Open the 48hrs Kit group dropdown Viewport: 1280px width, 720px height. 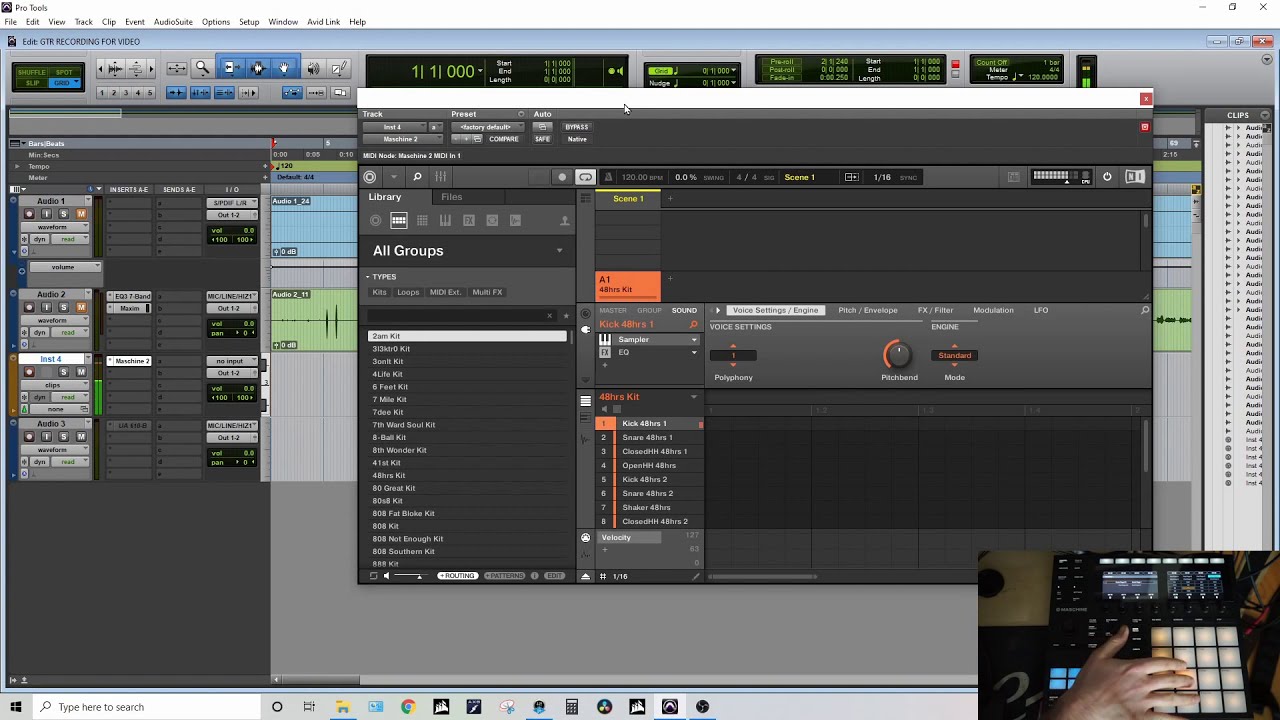pos(693,397)
